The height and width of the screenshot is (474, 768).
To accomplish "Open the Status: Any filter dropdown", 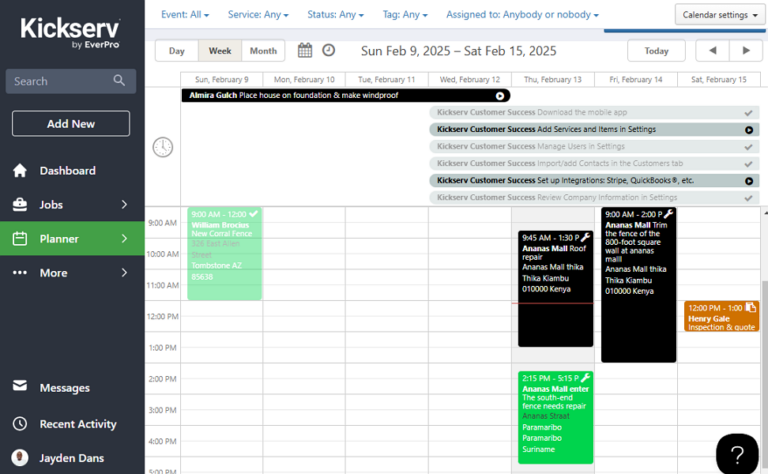I will click(x=336, y=15).
